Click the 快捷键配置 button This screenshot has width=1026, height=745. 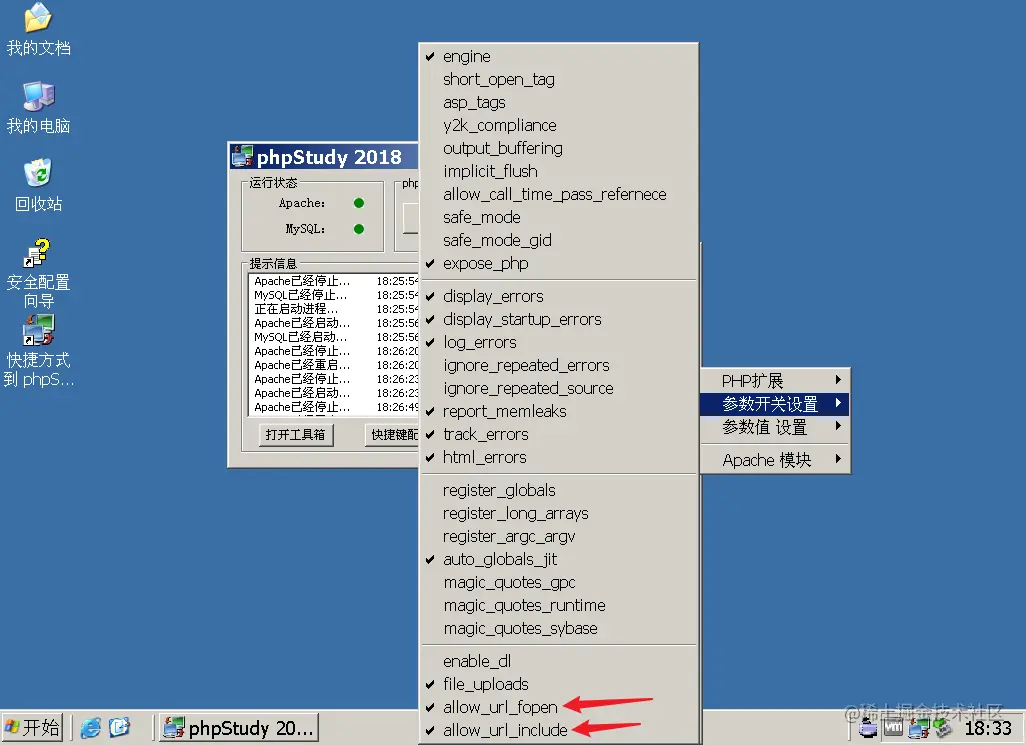(x=392, y=435)
